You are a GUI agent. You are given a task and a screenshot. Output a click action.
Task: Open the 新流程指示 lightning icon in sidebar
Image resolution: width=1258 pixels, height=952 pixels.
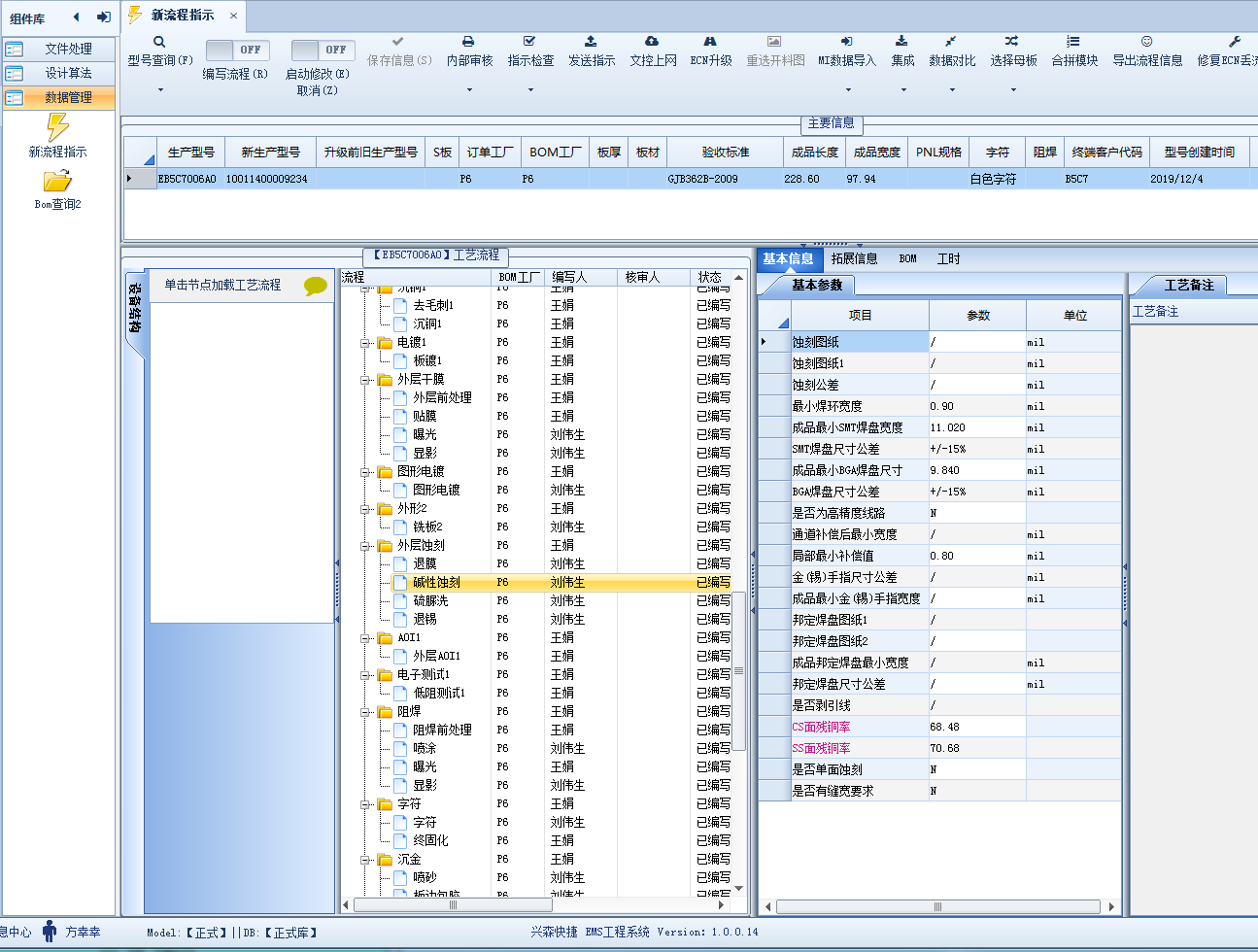(x=57, y=127)
